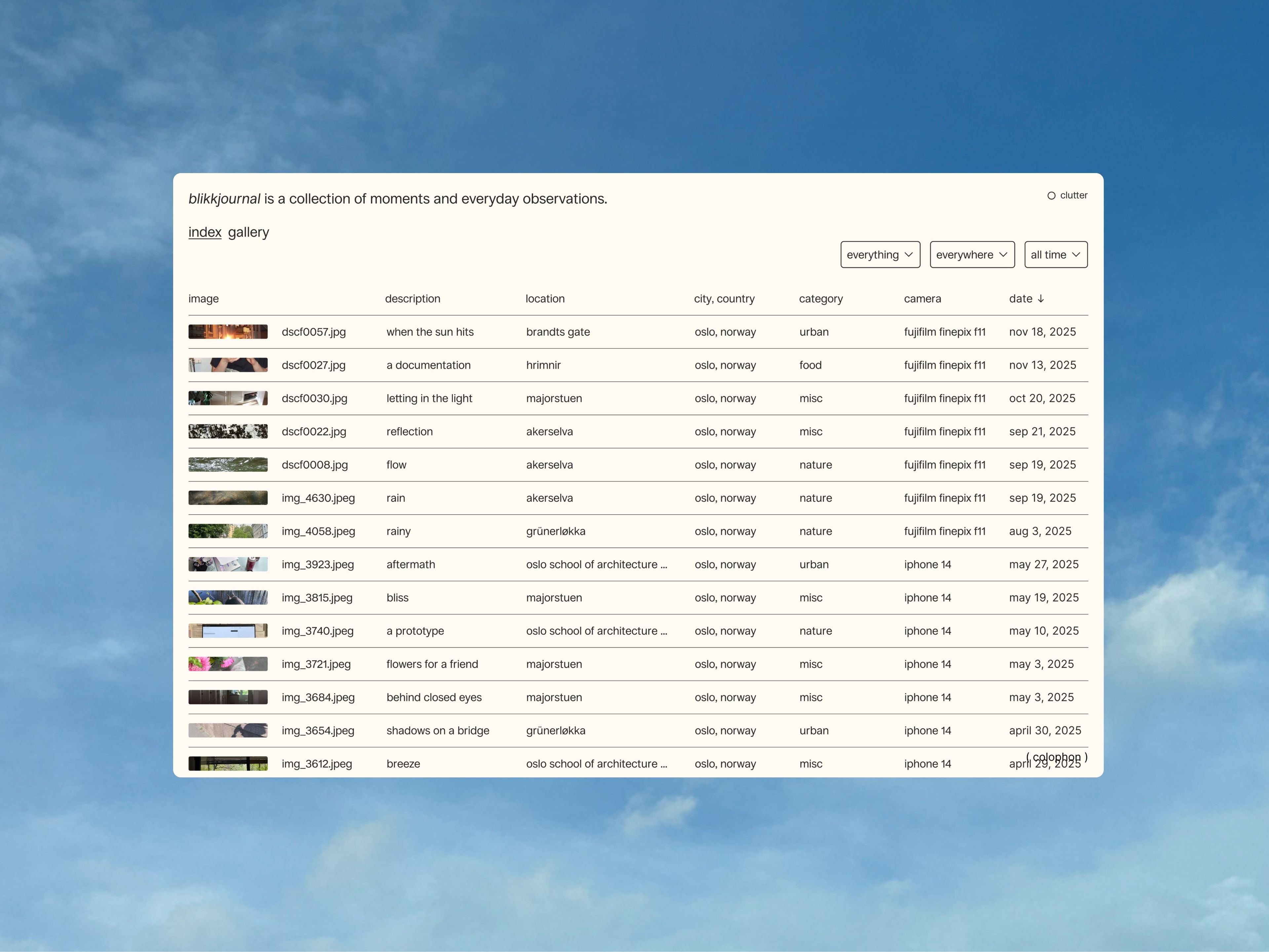
Task: Select the description 'shadows on a bridge'
Action: point(438,731)
